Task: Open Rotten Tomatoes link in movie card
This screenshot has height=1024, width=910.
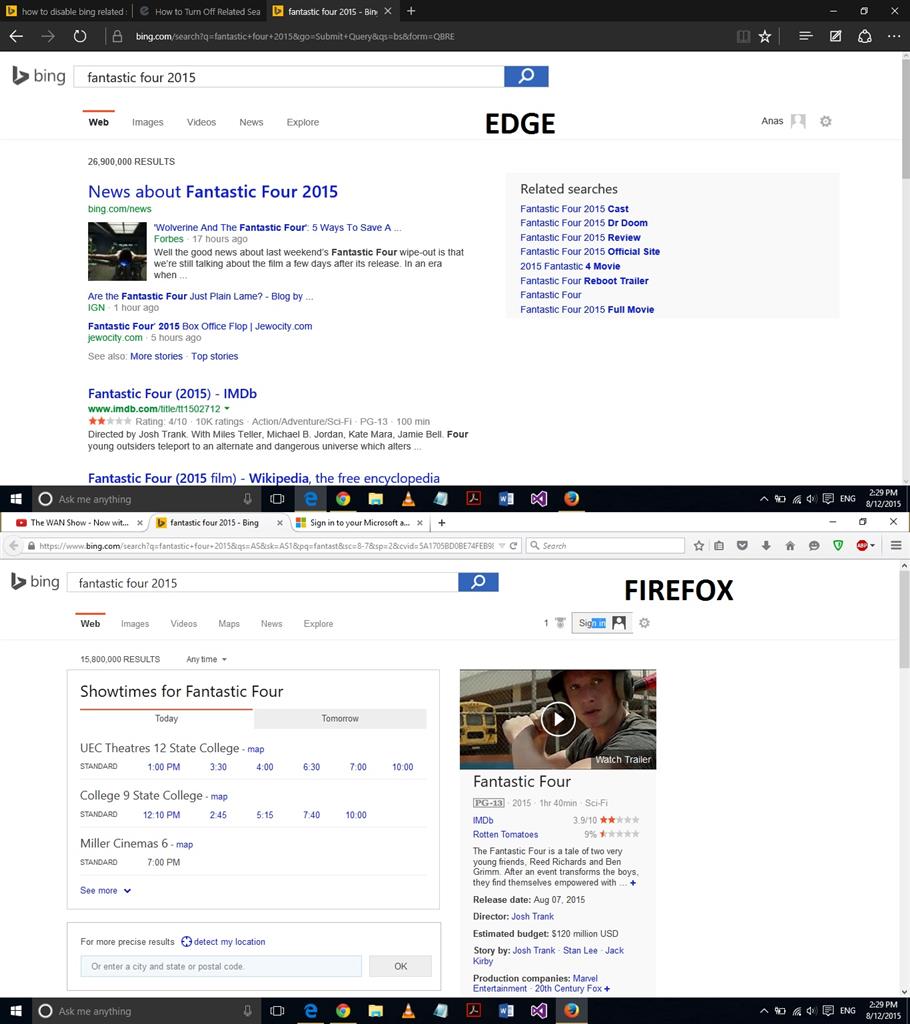Action: click(506, 835)
